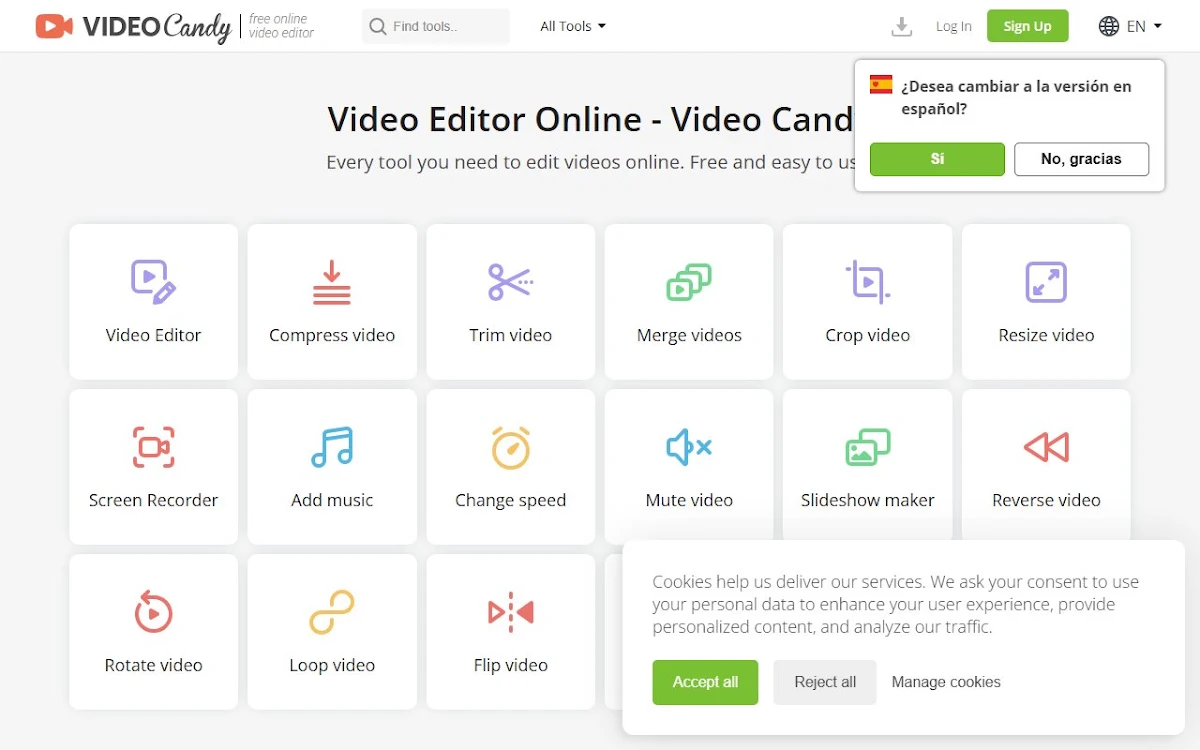Click the 'Compress video' label text
Viewport: 1200px width, 750px height.
pyautogui.click(x=332, y=336)
